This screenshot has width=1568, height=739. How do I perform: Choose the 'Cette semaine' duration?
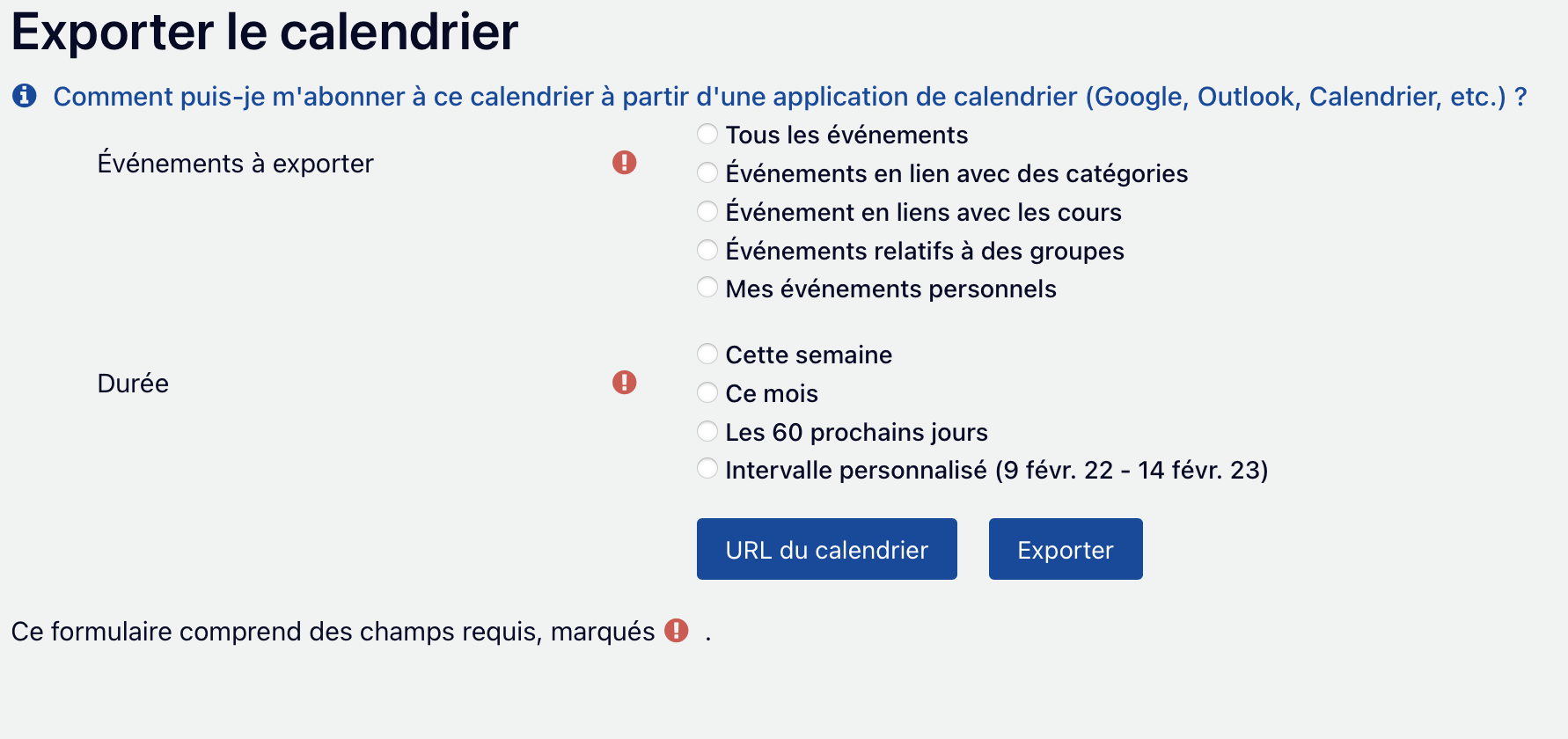[707, 355]
